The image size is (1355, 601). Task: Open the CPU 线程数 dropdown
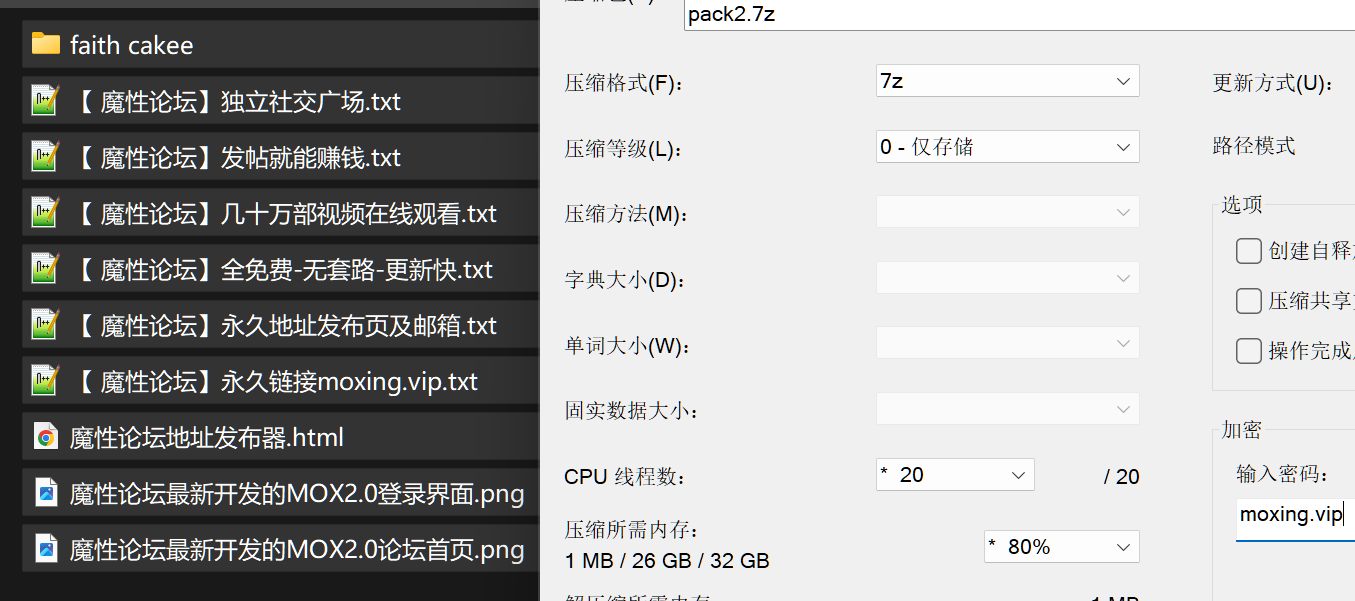[x=955, y=475]
